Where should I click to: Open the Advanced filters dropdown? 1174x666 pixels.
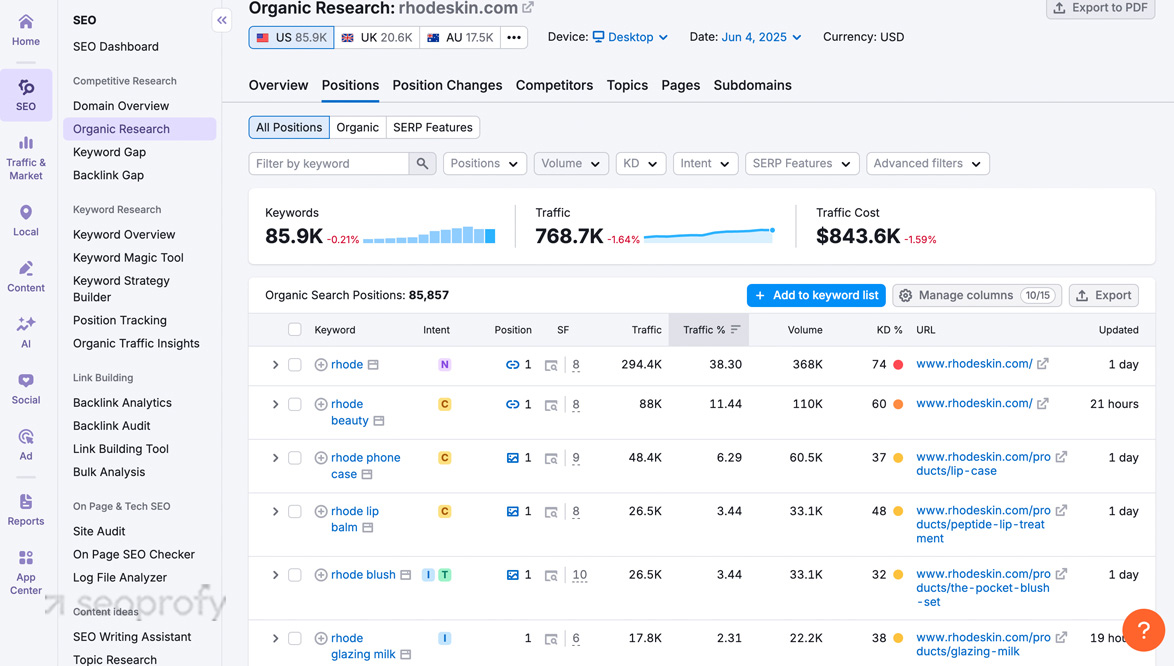pos(928,163)
